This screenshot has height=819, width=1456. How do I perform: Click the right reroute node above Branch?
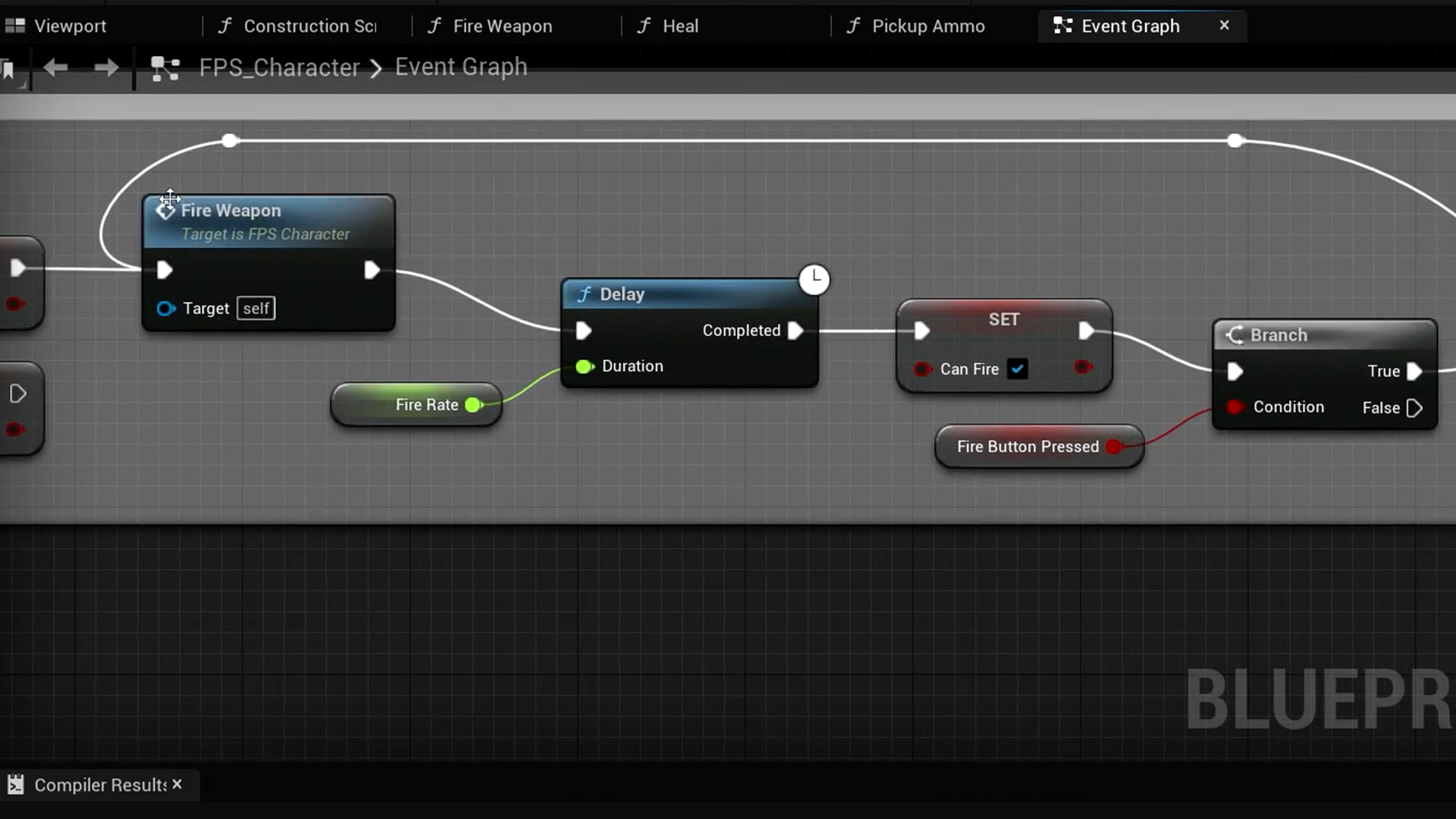(1235, 140)
